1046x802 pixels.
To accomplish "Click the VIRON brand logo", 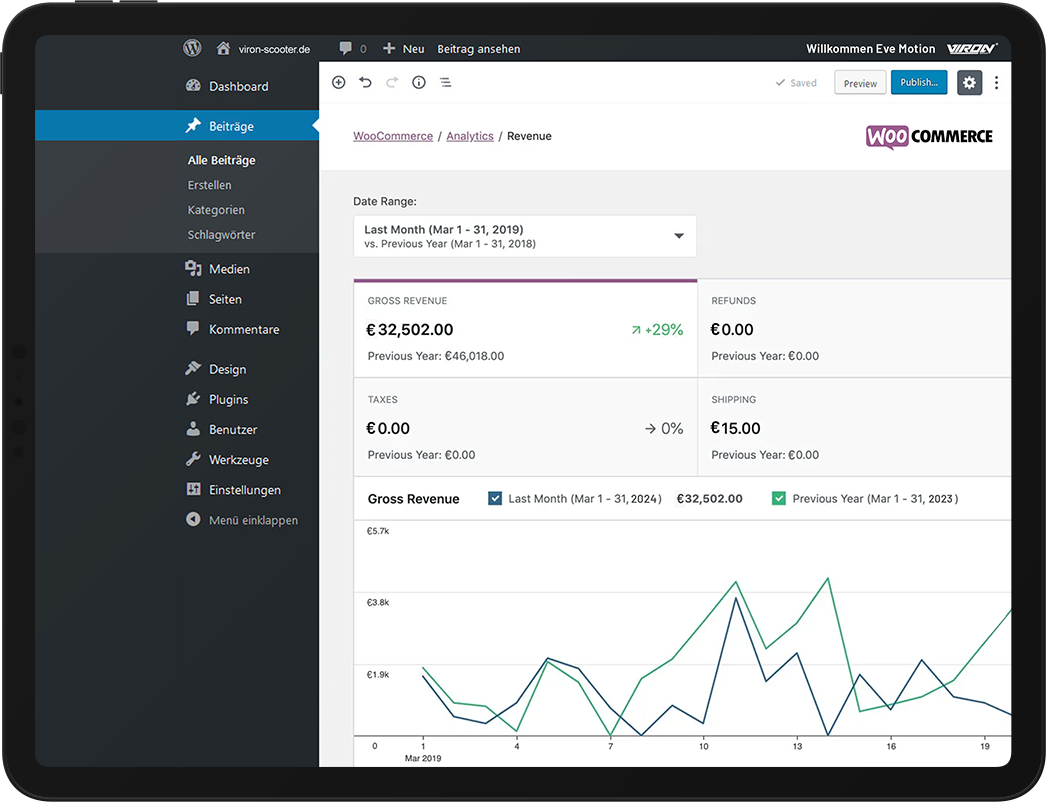I will (972, 48).
